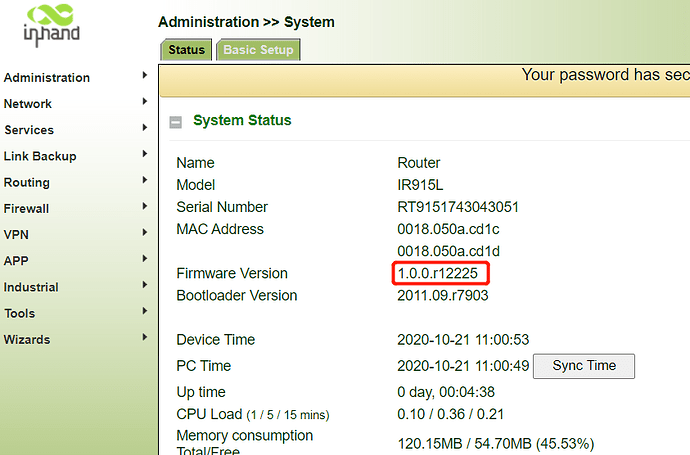Open the Administration menu
The image size is (690, 455).
tap(47, 78)
